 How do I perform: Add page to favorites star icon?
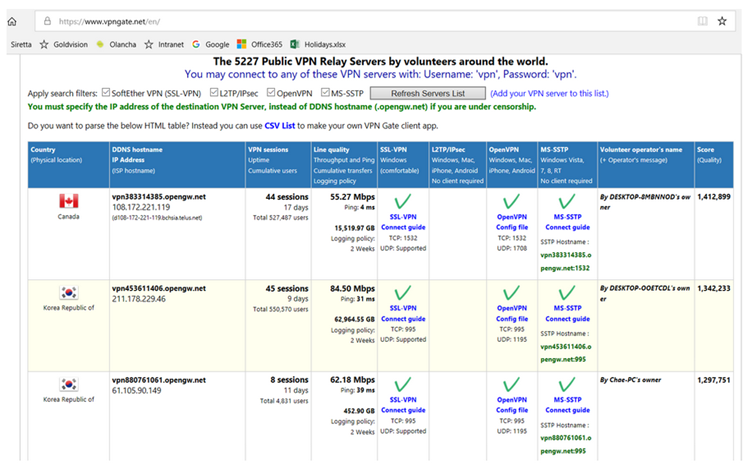coord(722,21)
